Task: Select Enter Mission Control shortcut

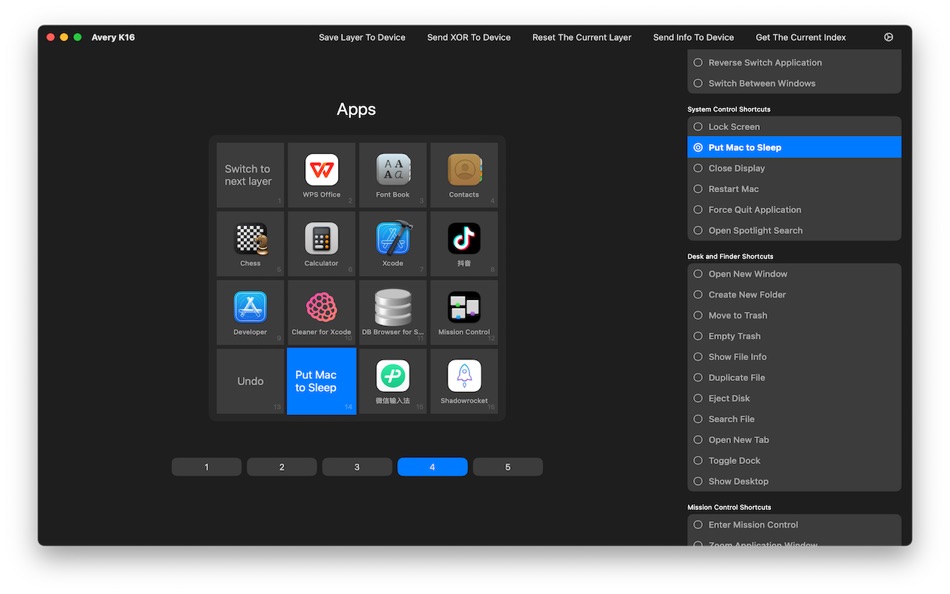Action: coord(794,525)
